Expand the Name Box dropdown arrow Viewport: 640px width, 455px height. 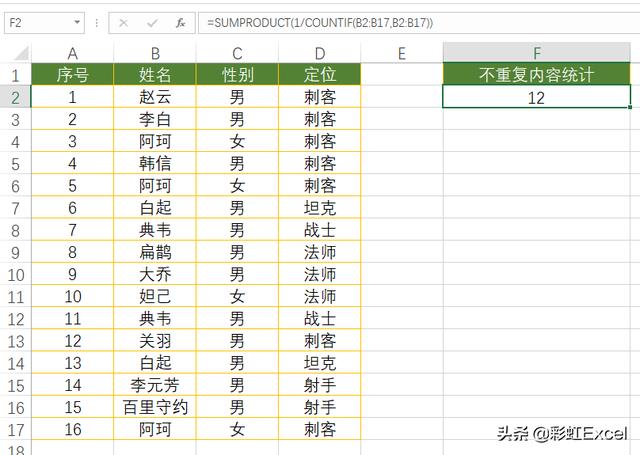(x=77, y=22)
